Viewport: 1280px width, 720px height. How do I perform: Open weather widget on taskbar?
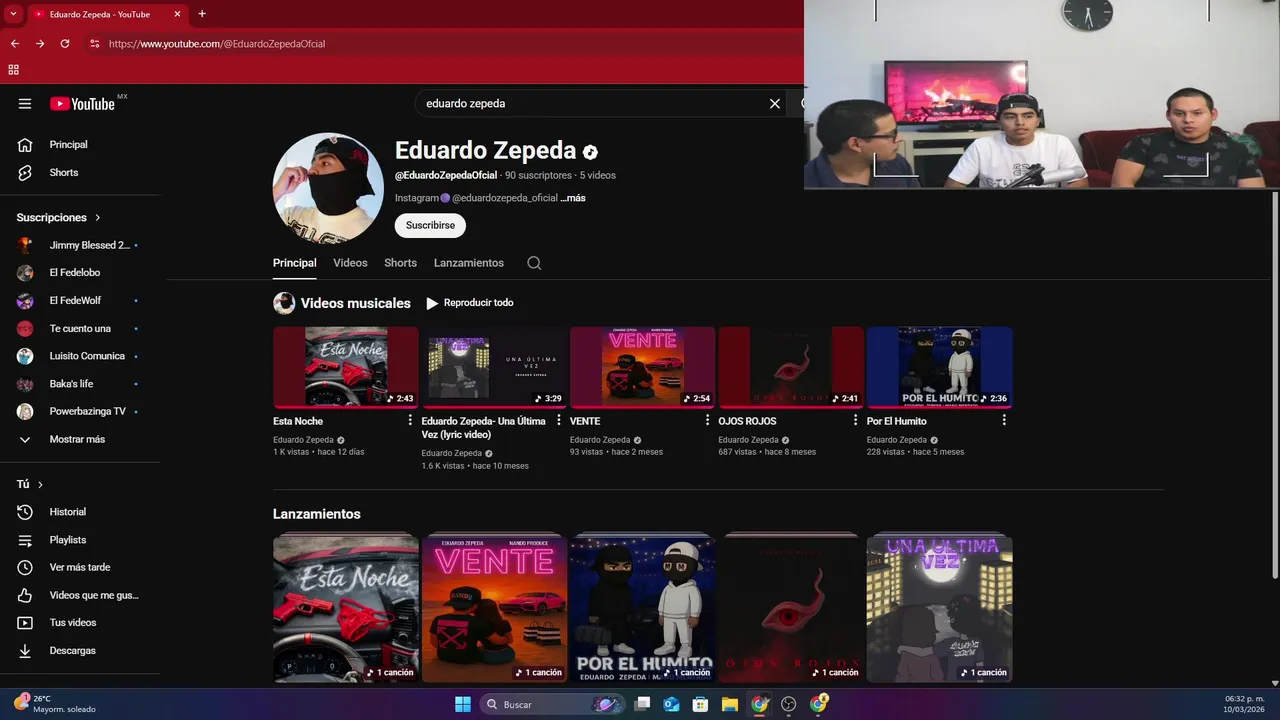[x=55, y=704]
